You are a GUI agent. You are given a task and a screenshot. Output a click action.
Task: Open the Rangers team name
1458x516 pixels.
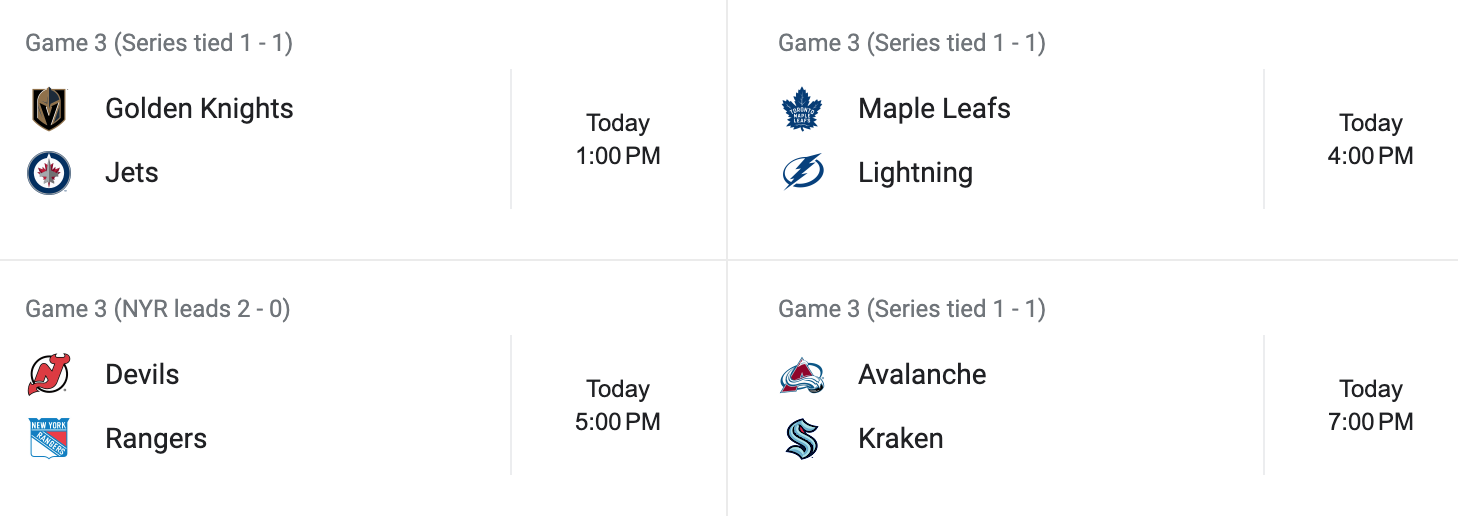[156, 439]
